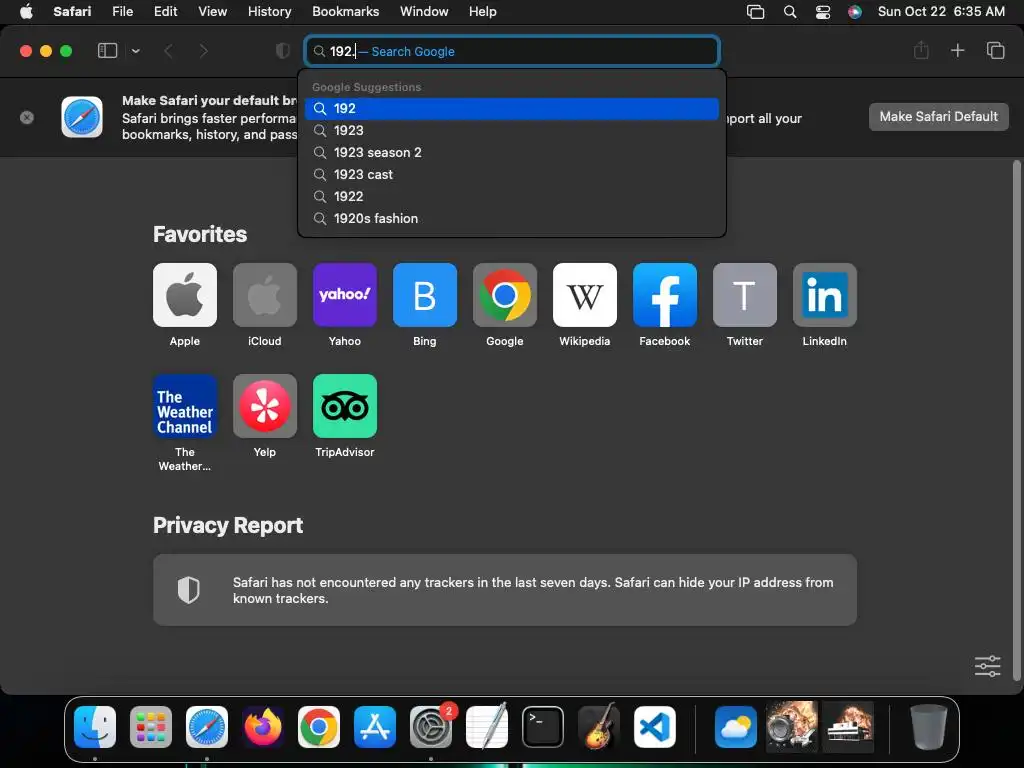1024x768 pixels.
Task: Open the iCloud favorite
Action: click(x=264, y=295)
